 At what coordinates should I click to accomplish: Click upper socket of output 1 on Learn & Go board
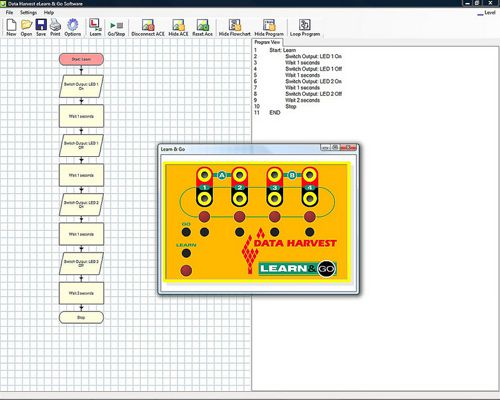[204, 175]
